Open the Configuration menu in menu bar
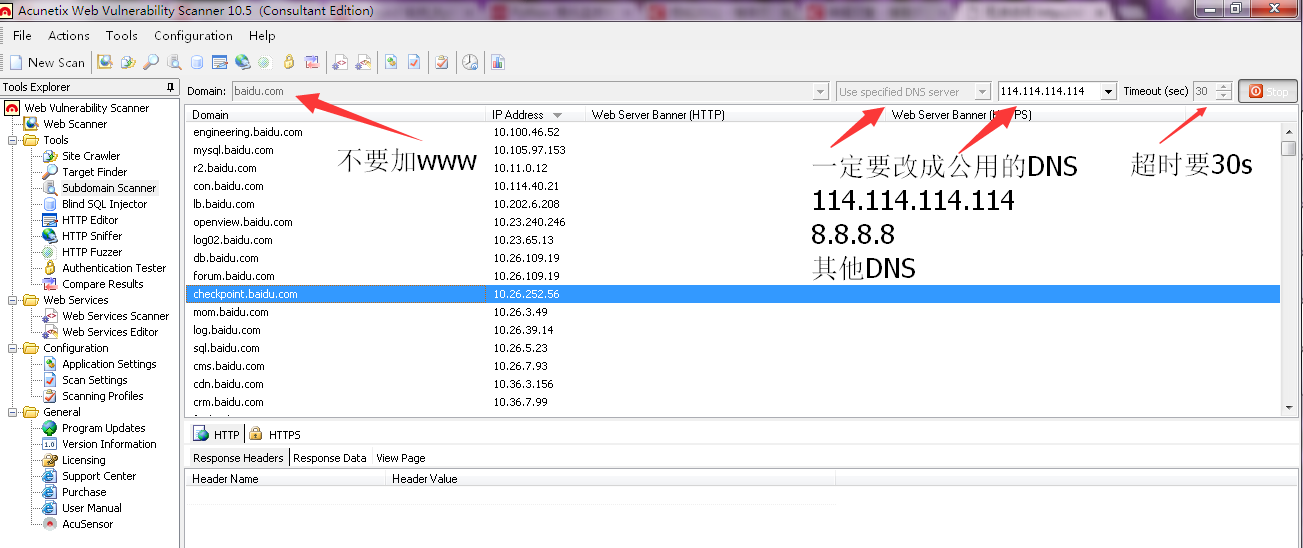The height and width of the screenshot is (548, 1303). pyautogui.click(x=193, y=35)
